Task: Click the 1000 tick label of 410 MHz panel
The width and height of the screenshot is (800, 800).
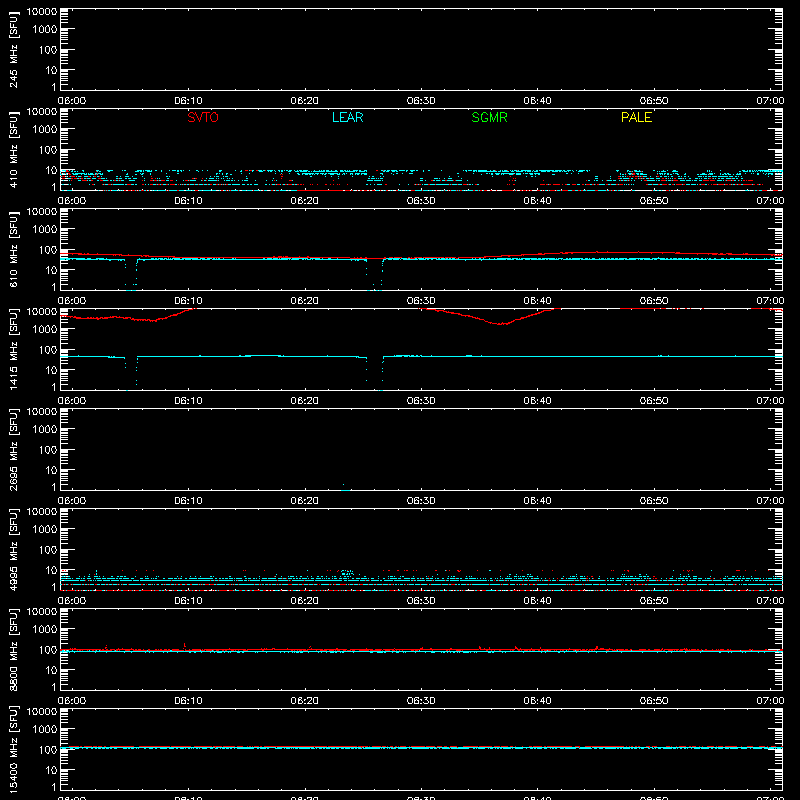Action: 45,130
